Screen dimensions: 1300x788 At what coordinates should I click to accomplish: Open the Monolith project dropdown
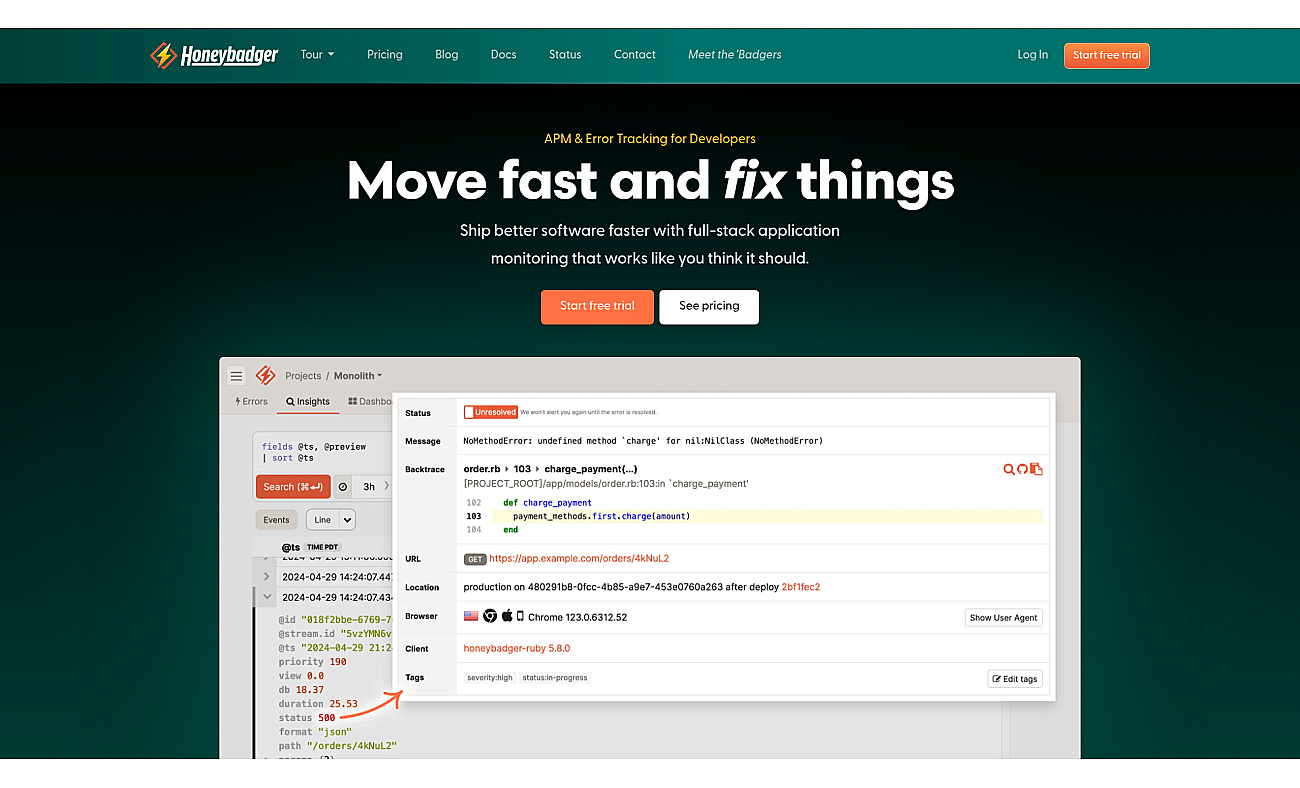pos(357,376)
